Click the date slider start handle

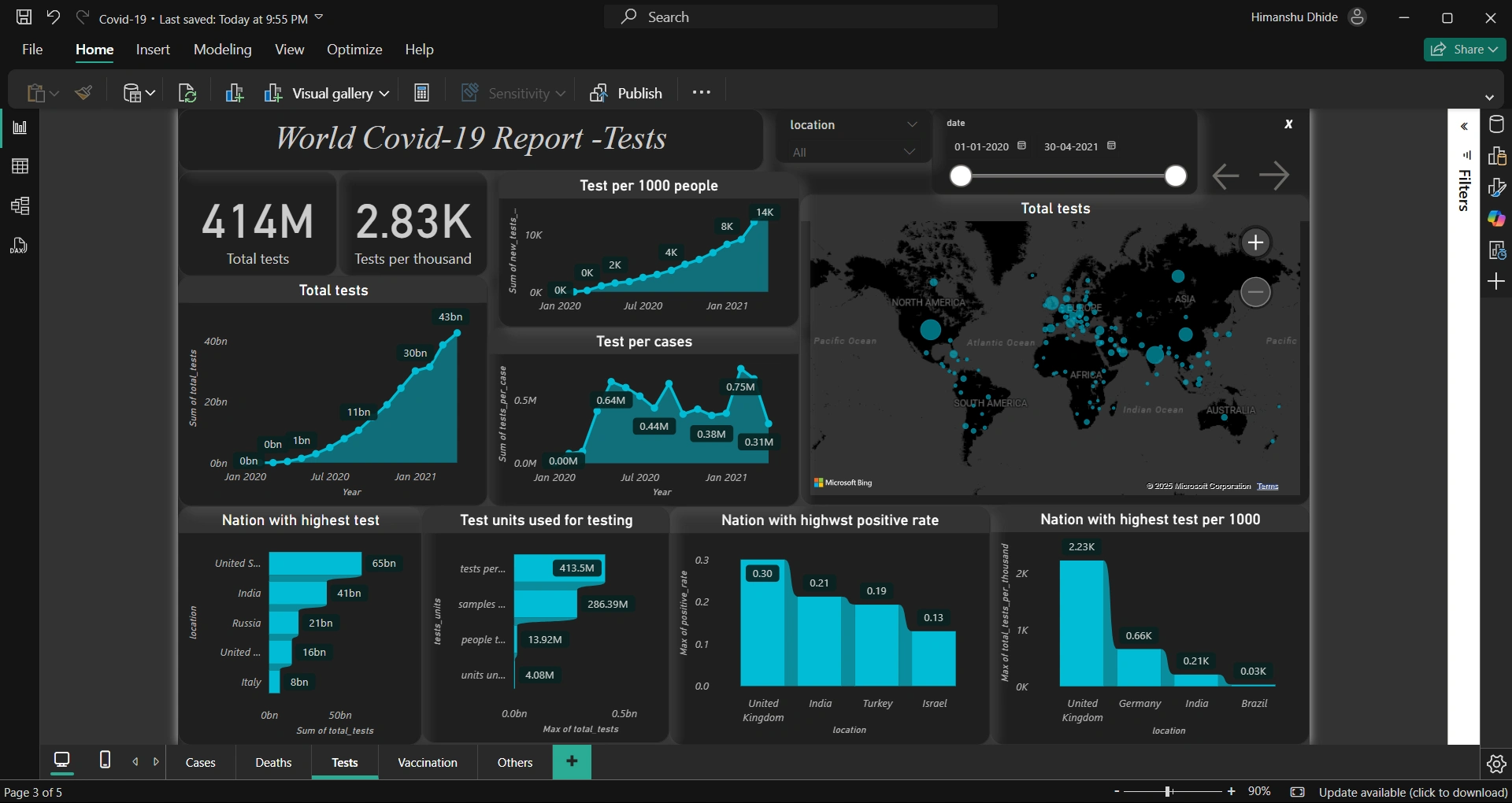(x=961, y=176)
